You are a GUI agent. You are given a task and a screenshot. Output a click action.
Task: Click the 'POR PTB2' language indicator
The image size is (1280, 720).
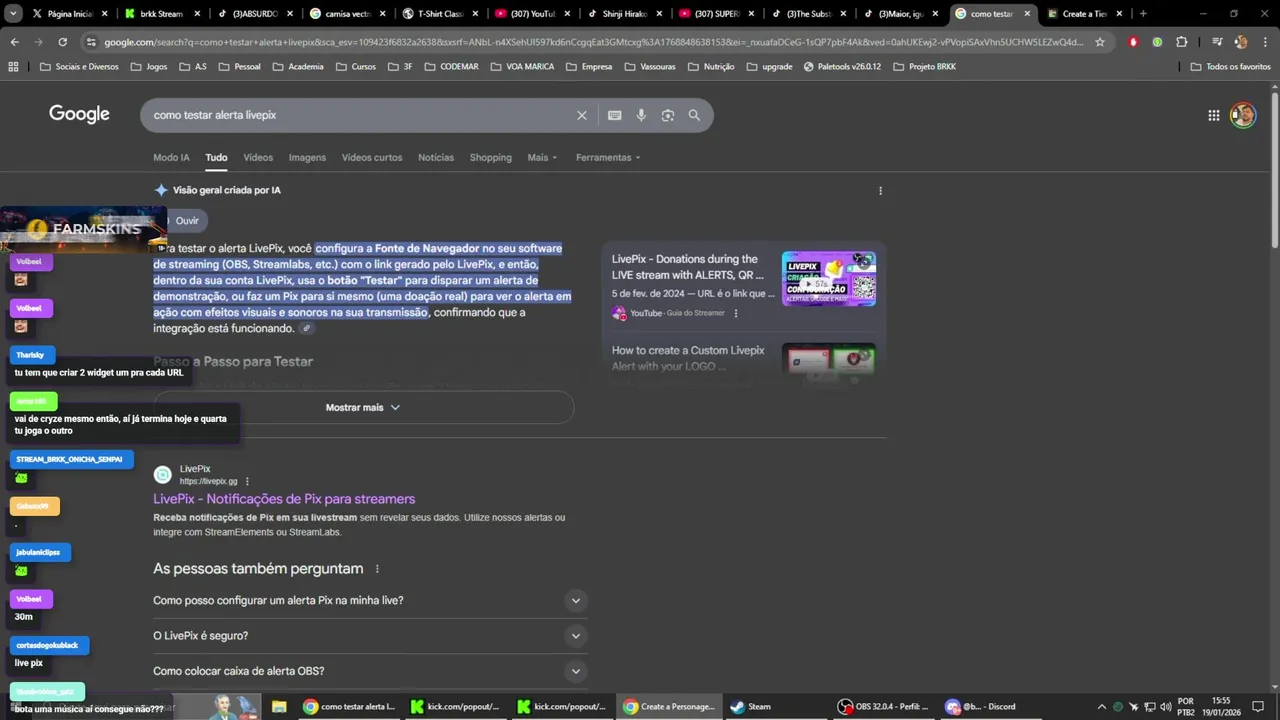1186,707
